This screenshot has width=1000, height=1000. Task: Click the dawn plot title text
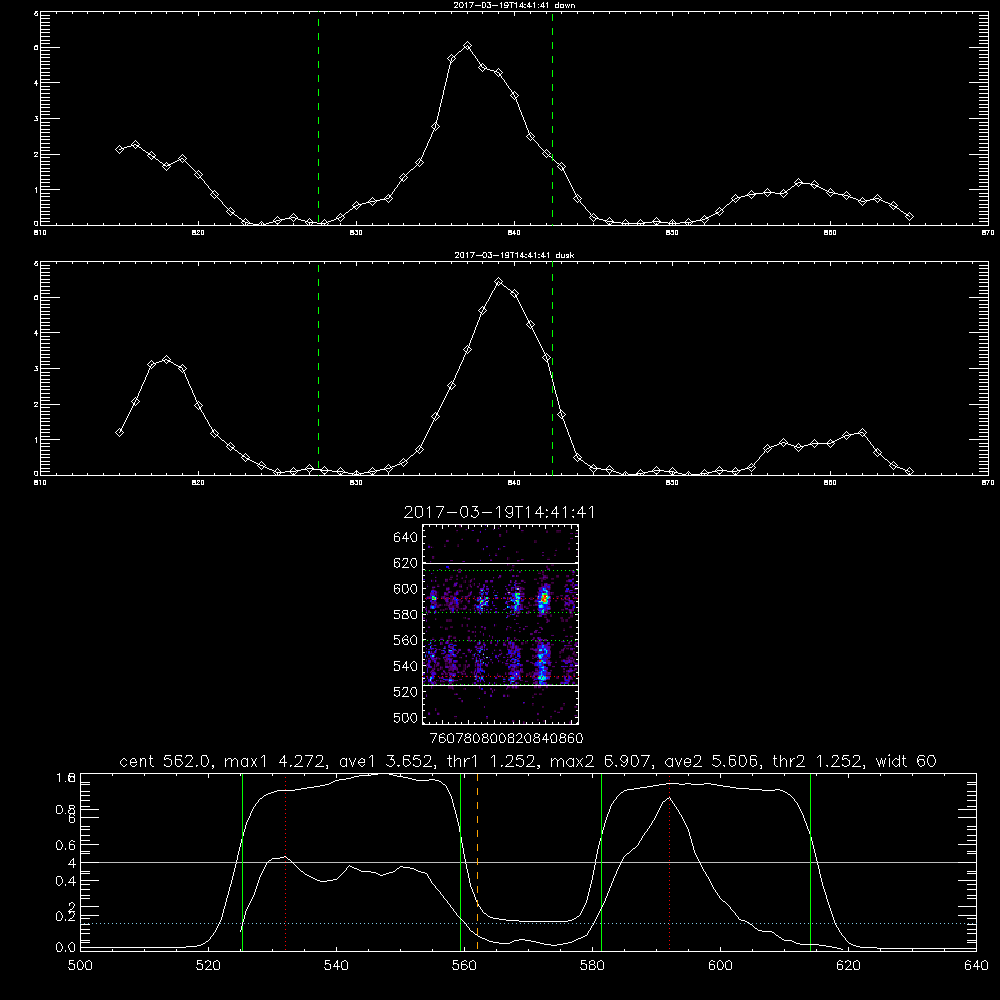[x=514, y=5]
